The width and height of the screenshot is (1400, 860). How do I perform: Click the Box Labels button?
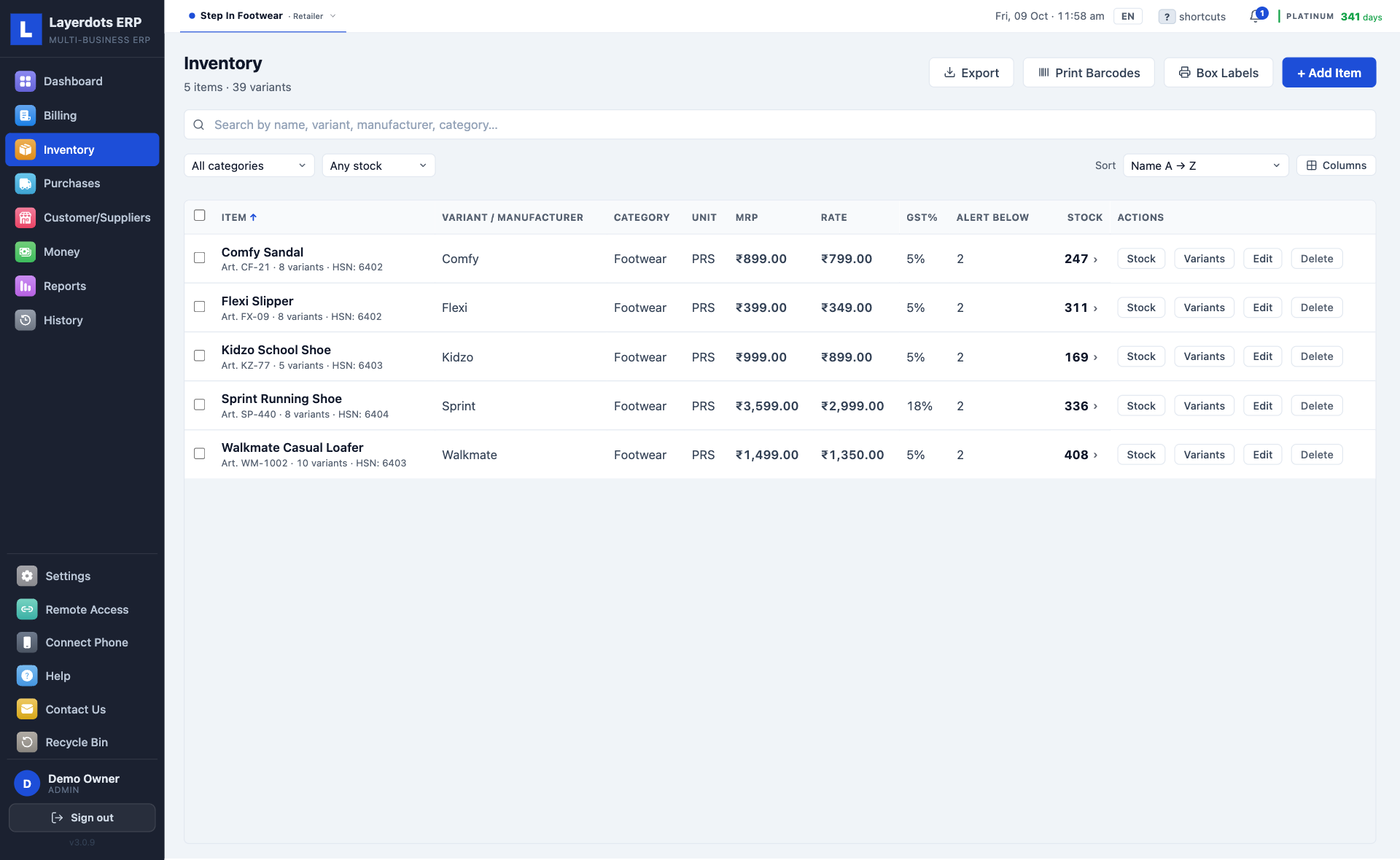coord(1218,72)
